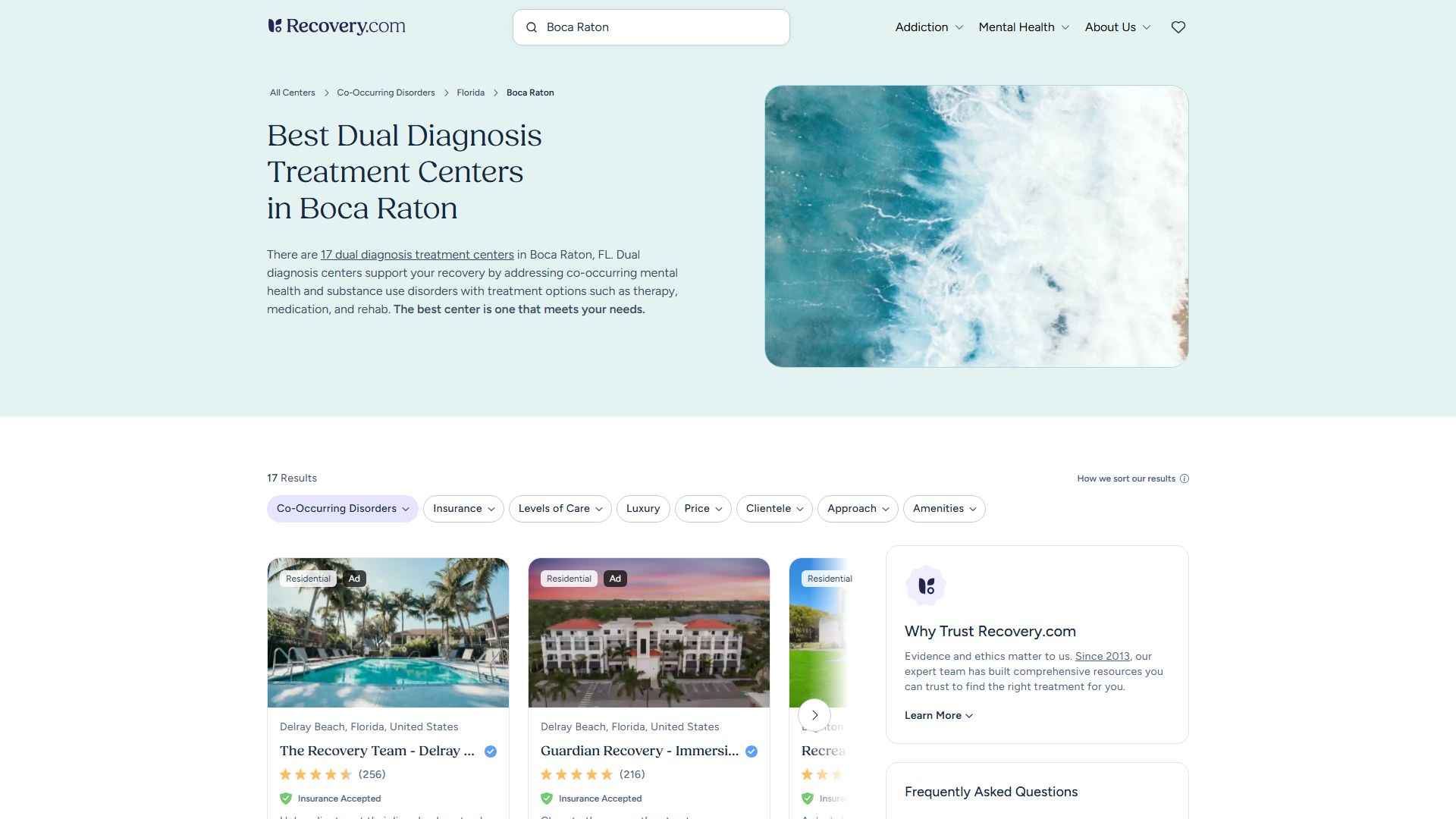
Task: Click the (216) review count
Action: pos(632,774)
